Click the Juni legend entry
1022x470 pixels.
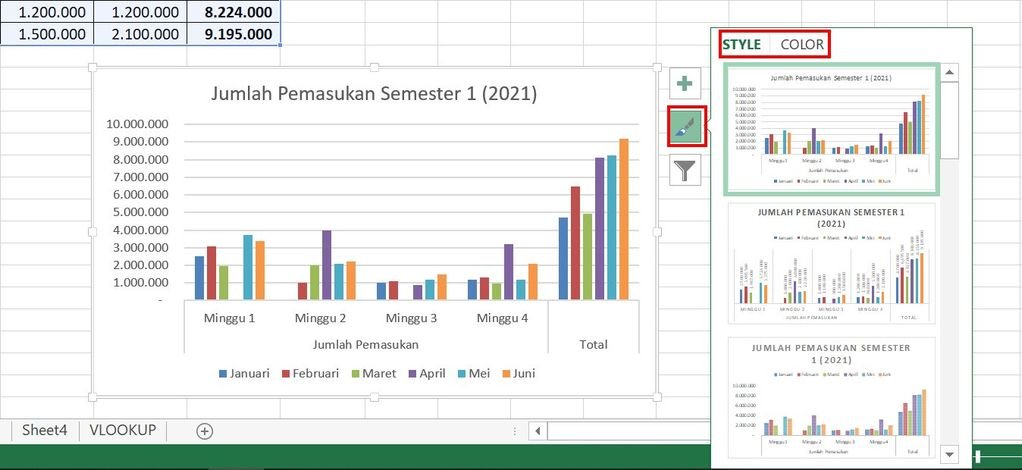[518, 374]
